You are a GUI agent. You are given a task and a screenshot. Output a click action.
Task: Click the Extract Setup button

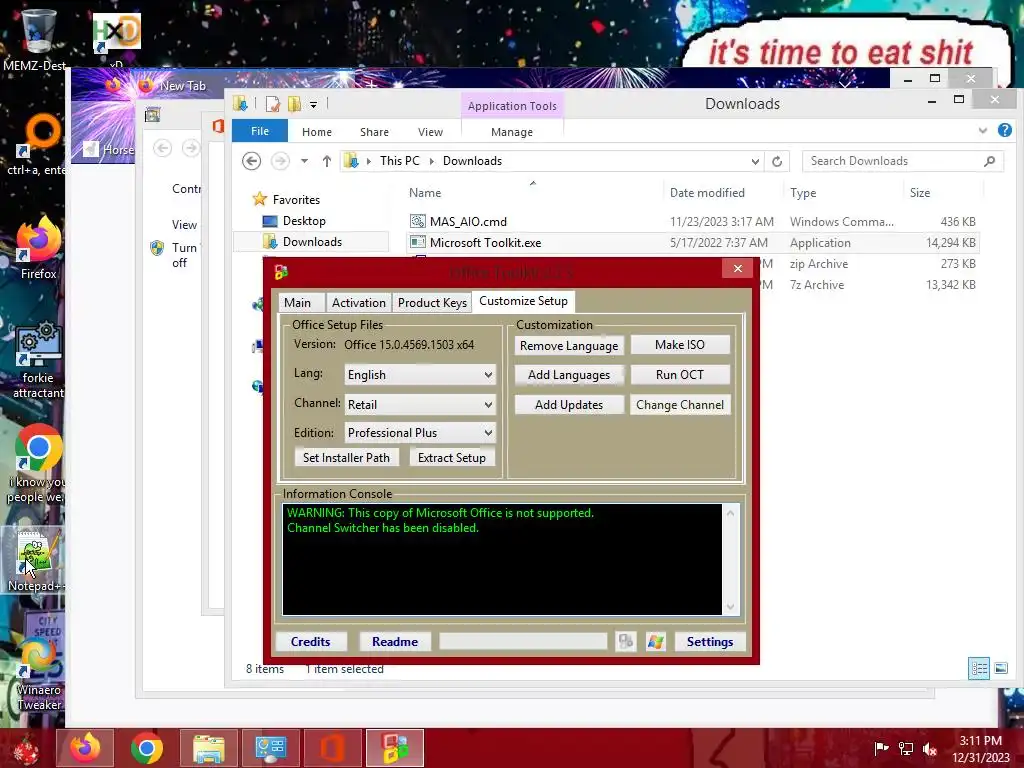[x=452, y=458]
